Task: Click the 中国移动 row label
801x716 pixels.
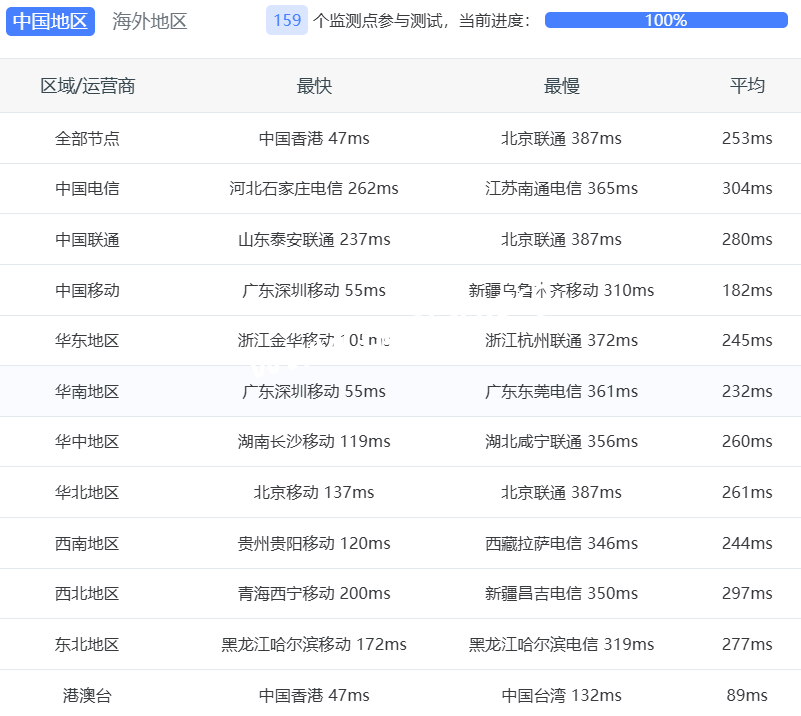Action: pos(87,290)
